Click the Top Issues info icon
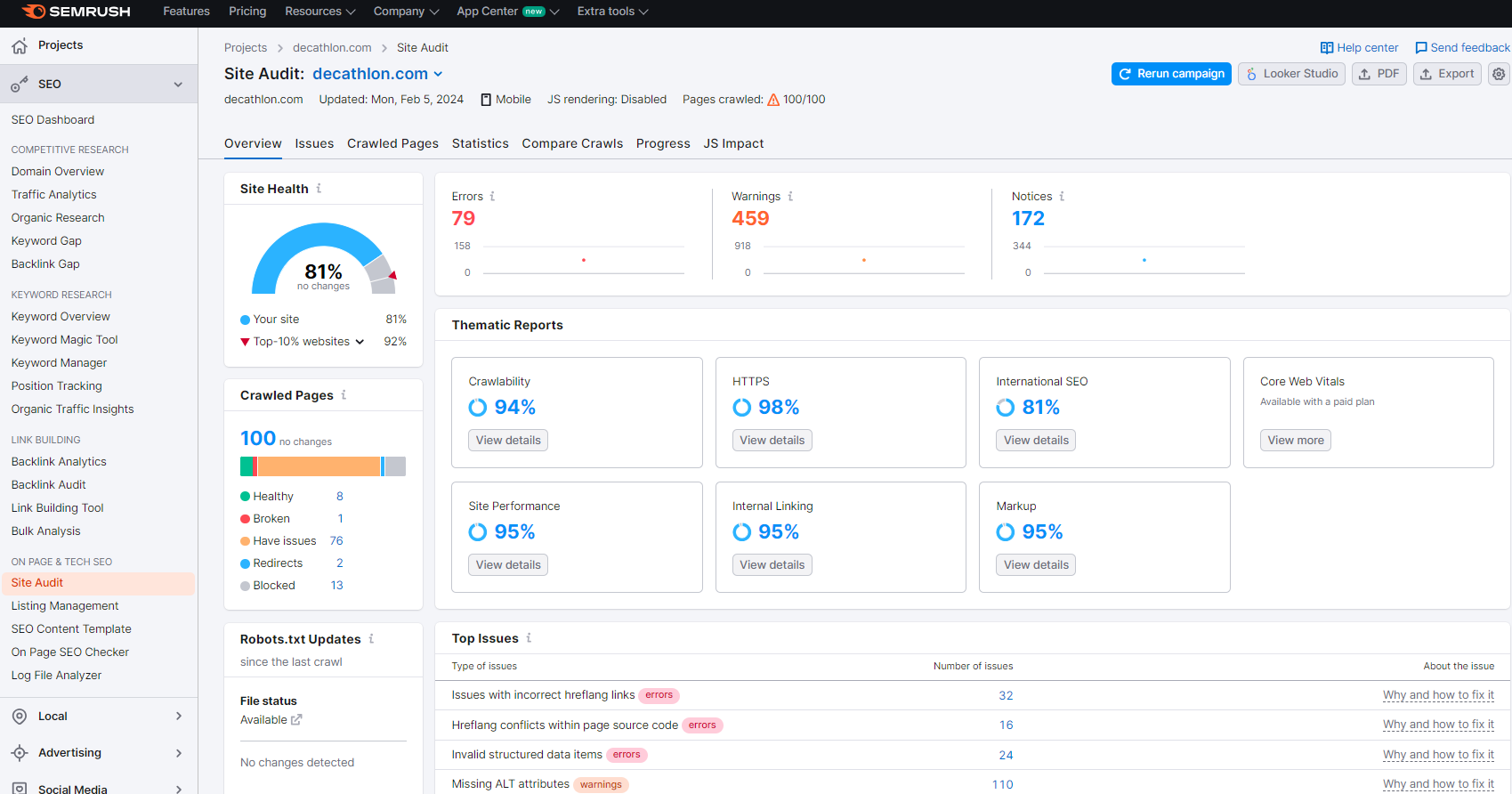1512x794 pixels. pos(529,638)
